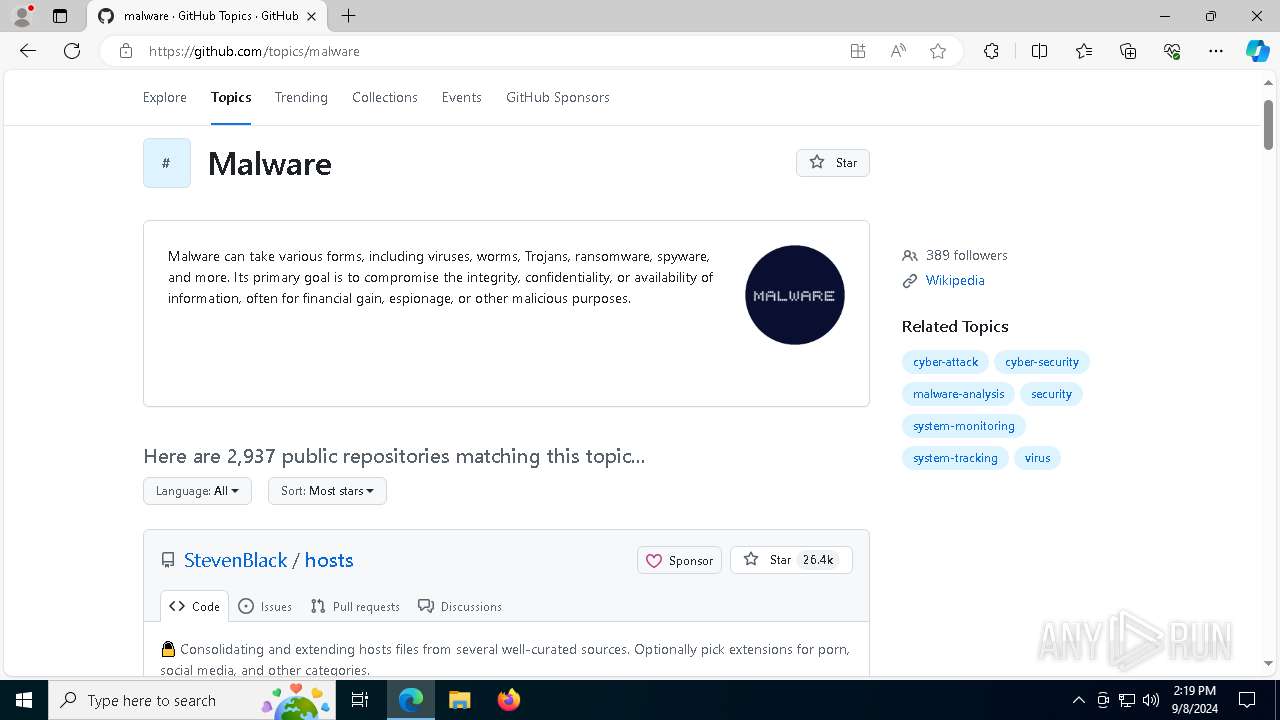Open the Collections panel icon

(x=1128, y=51)
